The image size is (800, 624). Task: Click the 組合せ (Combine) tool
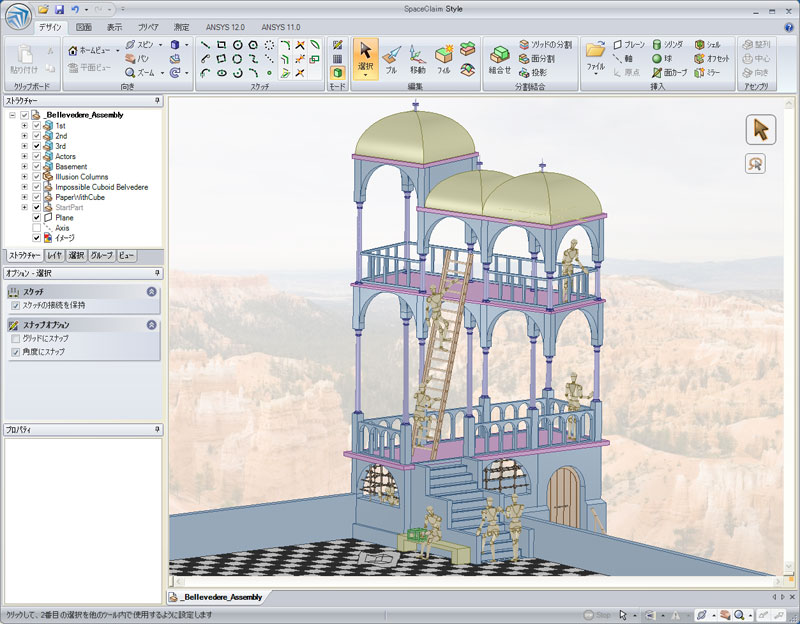click(500, 58)
